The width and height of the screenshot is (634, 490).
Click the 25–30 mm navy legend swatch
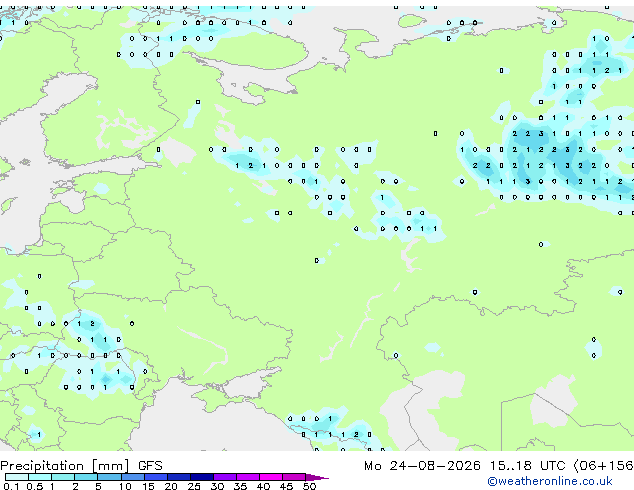point(201,477)
